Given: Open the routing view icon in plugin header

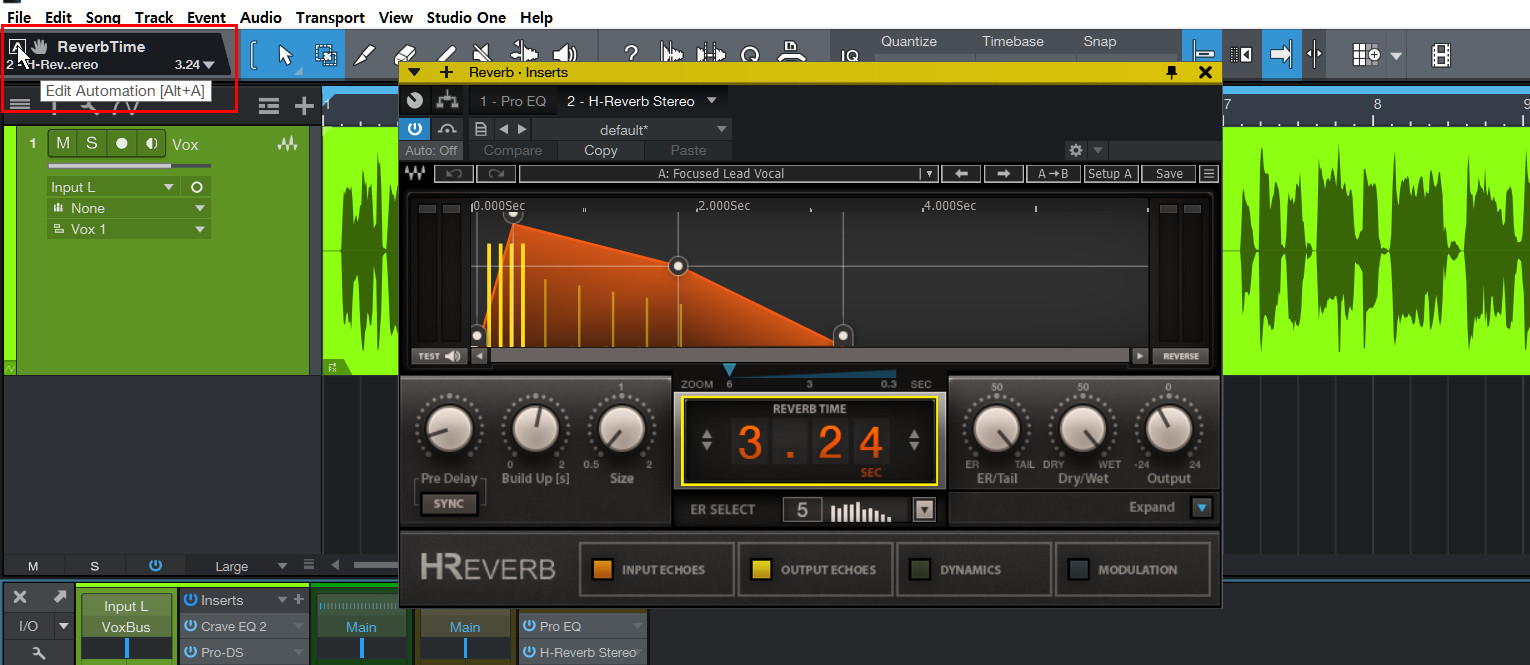Looking at the screenshot, I should coord(447,100).
